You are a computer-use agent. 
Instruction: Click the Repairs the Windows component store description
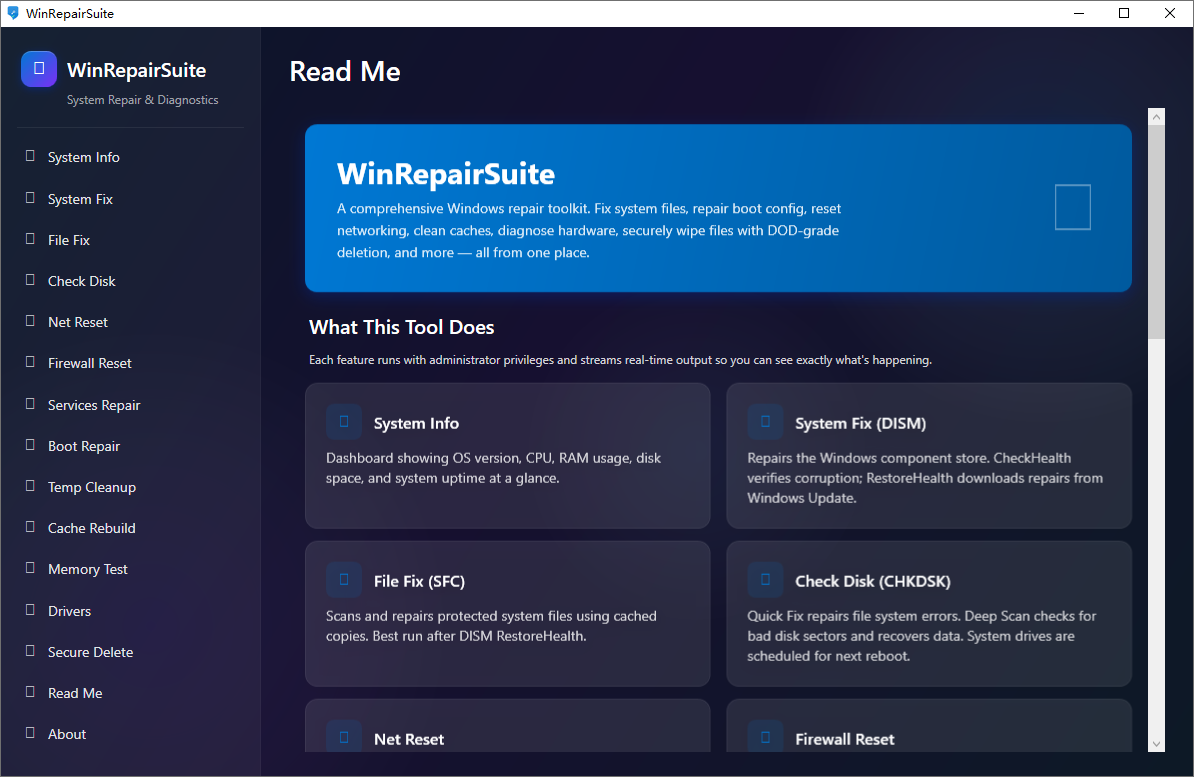tap(924, 478)
